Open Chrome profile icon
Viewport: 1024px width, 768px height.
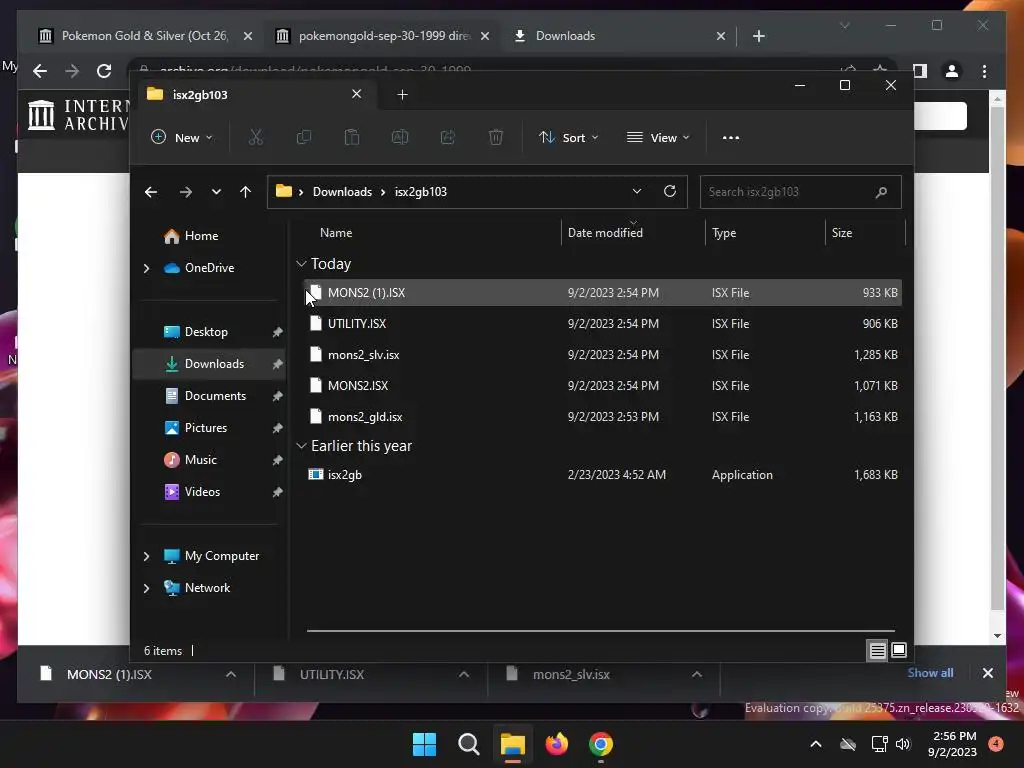[x=952, y=71]
